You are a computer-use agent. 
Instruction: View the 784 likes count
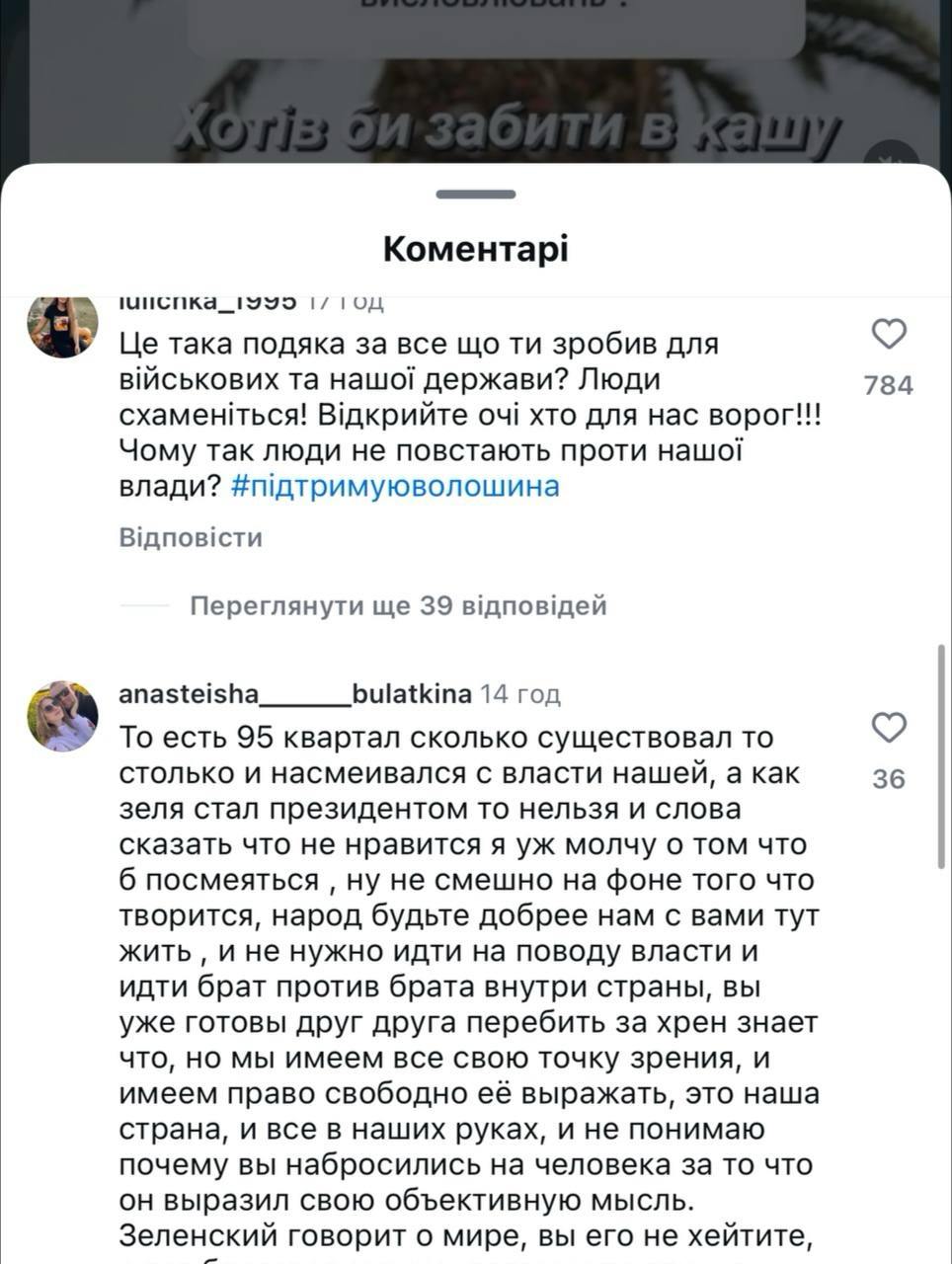tap(889, 385)
